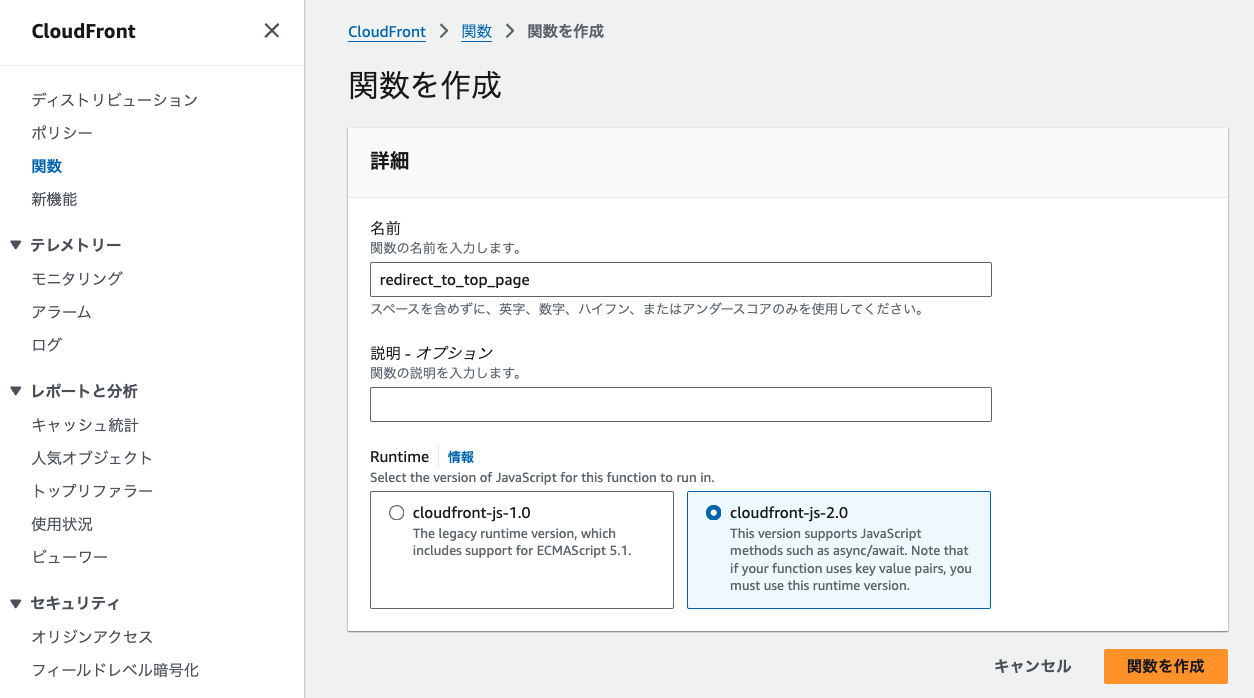The height and width of the screenshot is (698, 1254).
Task: Open アラーム page
Action: (61, 312)
